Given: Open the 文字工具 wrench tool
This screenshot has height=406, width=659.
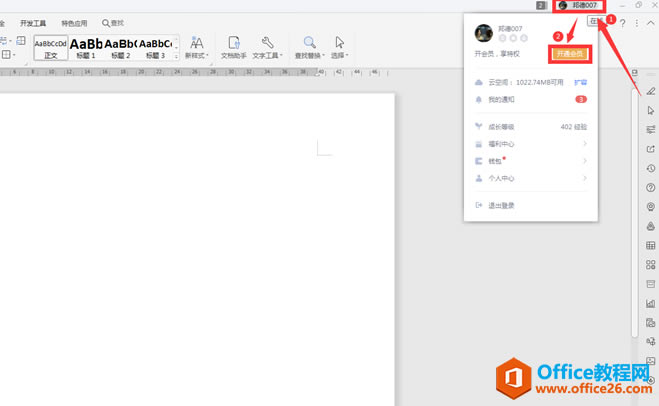Looking at the screenshot, I should (x=267, y=43).
